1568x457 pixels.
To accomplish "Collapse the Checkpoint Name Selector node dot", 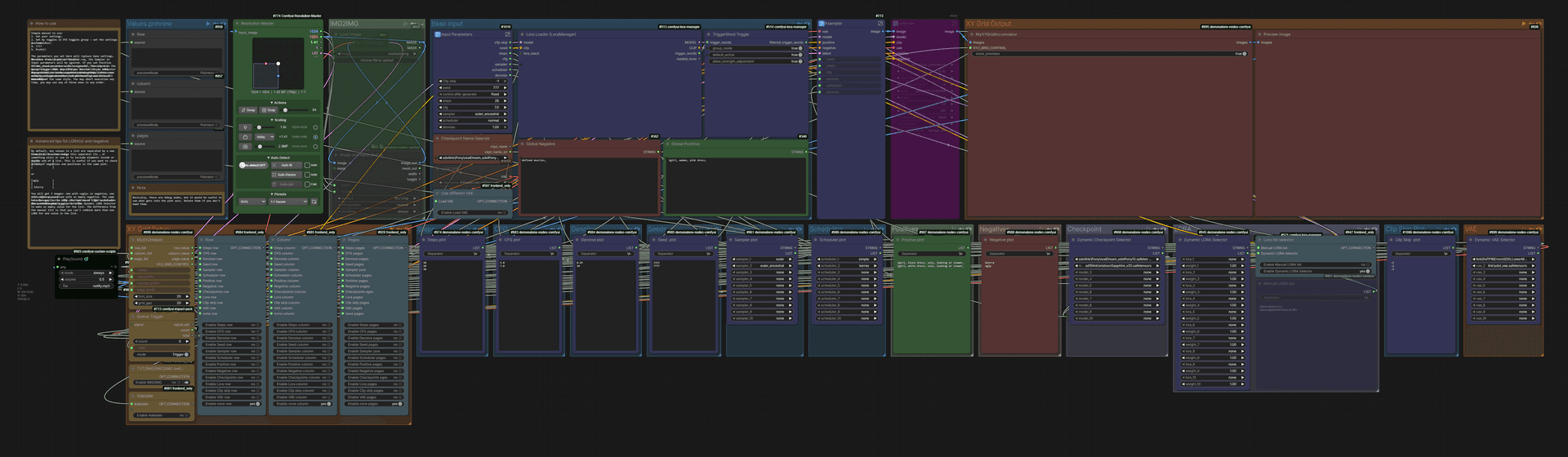I will tap(438, 139).
